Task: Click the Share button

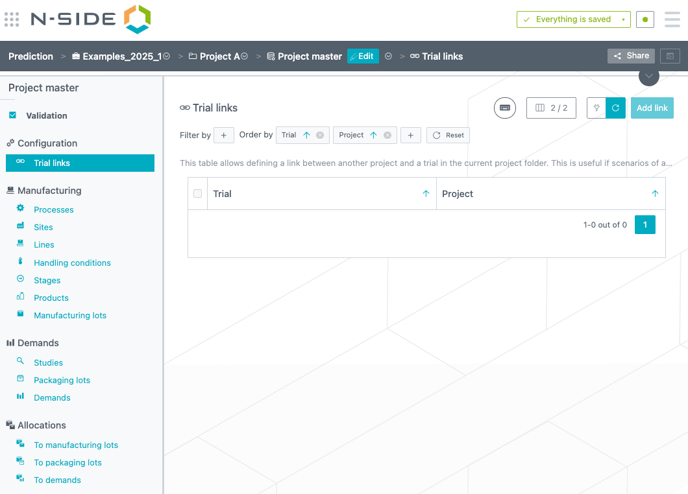Action: 631,56
